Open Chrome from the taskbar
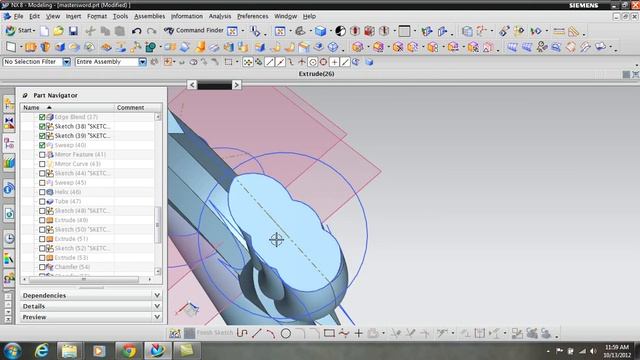The image size is (640, 360). point(128,351)
